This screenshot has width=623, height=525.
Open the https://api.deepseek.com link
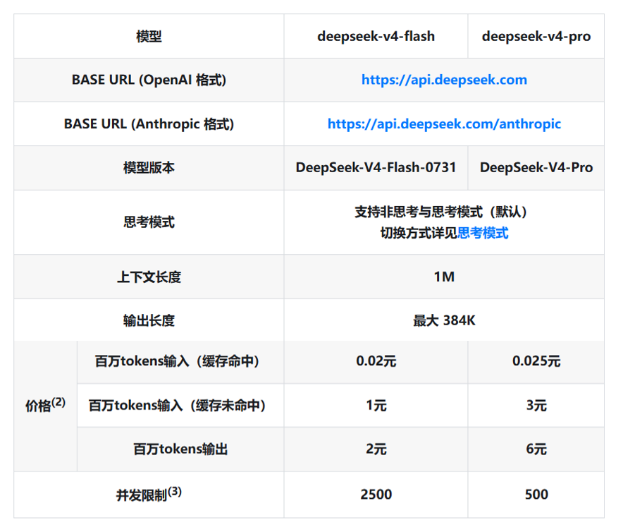click(x=444, y=80)
